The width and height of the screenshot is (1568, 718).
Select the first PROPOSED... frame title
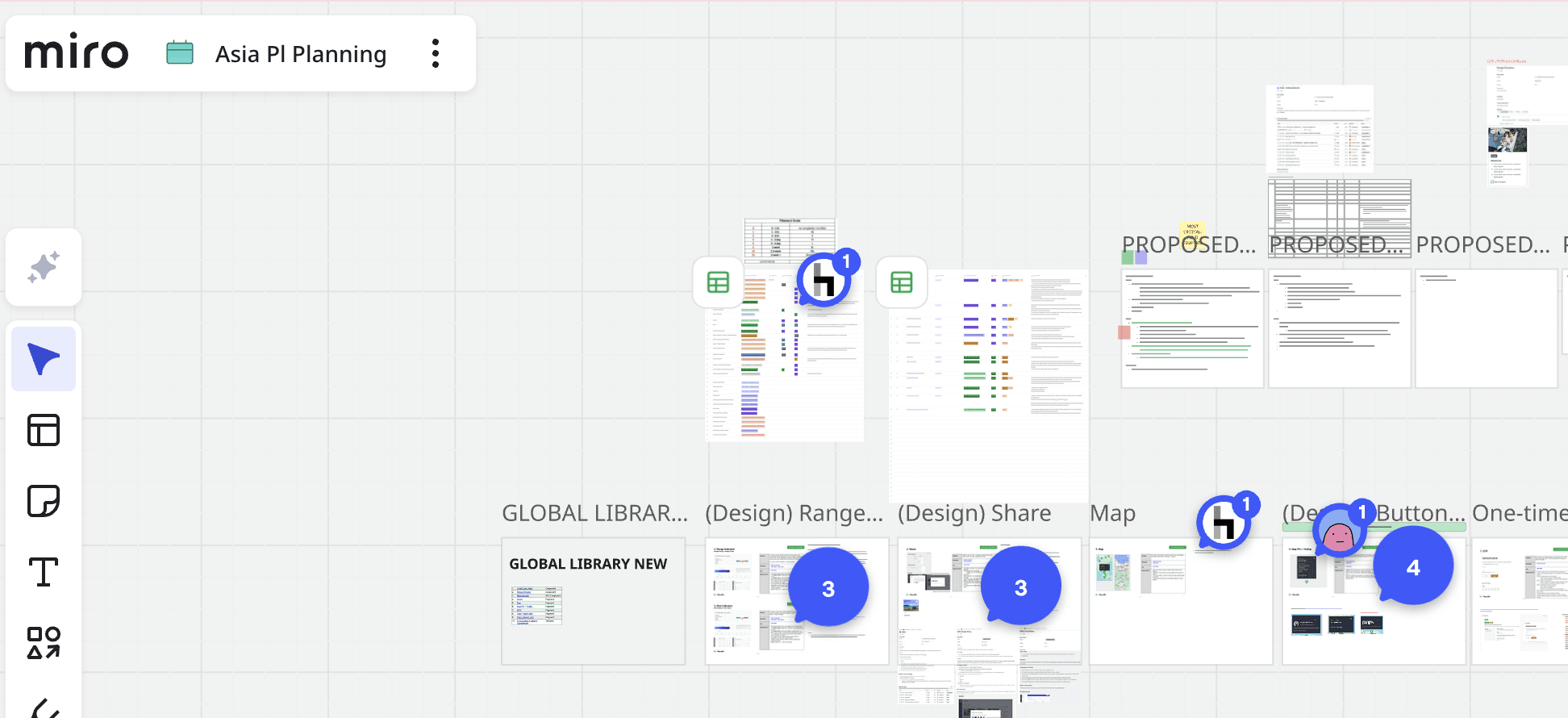click(x=1189, y=244)
